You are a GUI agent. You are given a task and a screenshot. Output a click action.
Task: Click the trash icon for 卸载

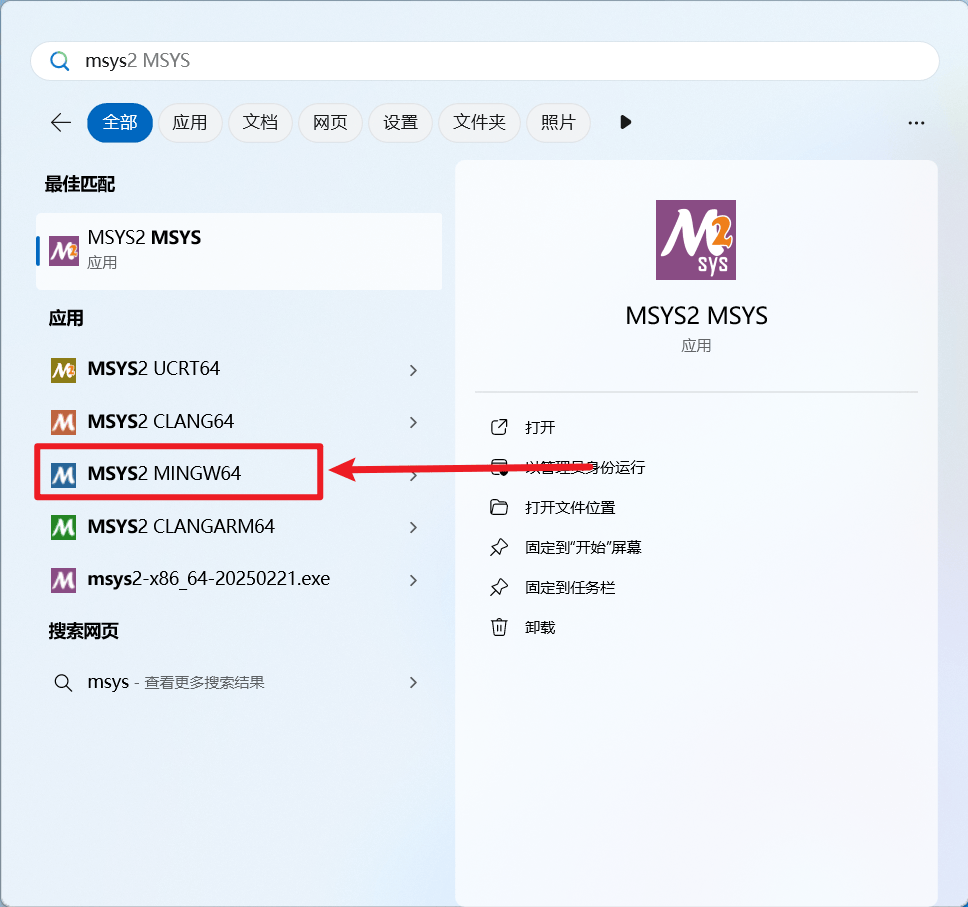[x=499, y=627]
